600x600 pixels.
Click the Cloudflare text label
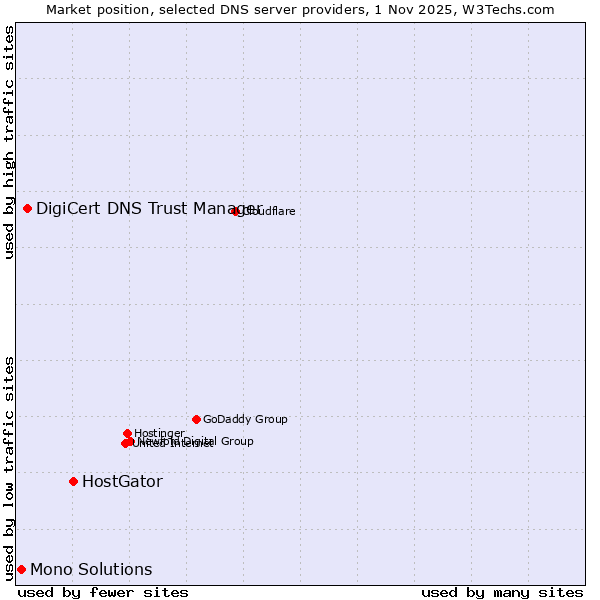coord(270,211)
